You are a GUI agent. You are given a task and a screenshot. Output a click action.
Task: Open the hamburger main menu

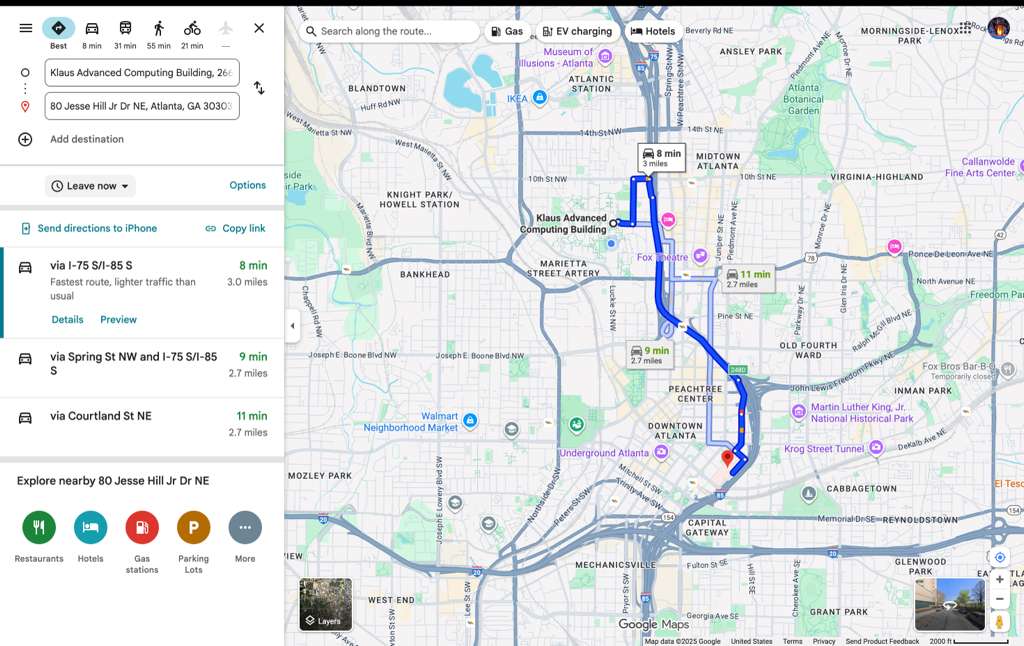click(x=25, y=28)
